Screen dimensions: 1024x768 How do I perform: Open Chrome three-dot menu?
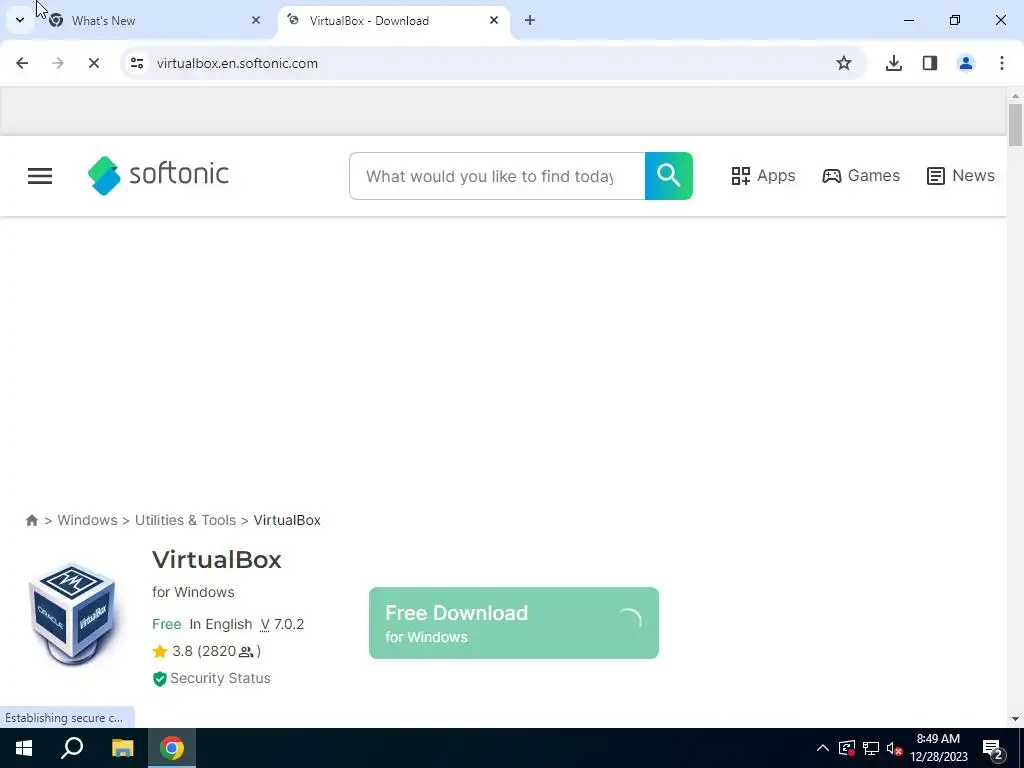1002,63
